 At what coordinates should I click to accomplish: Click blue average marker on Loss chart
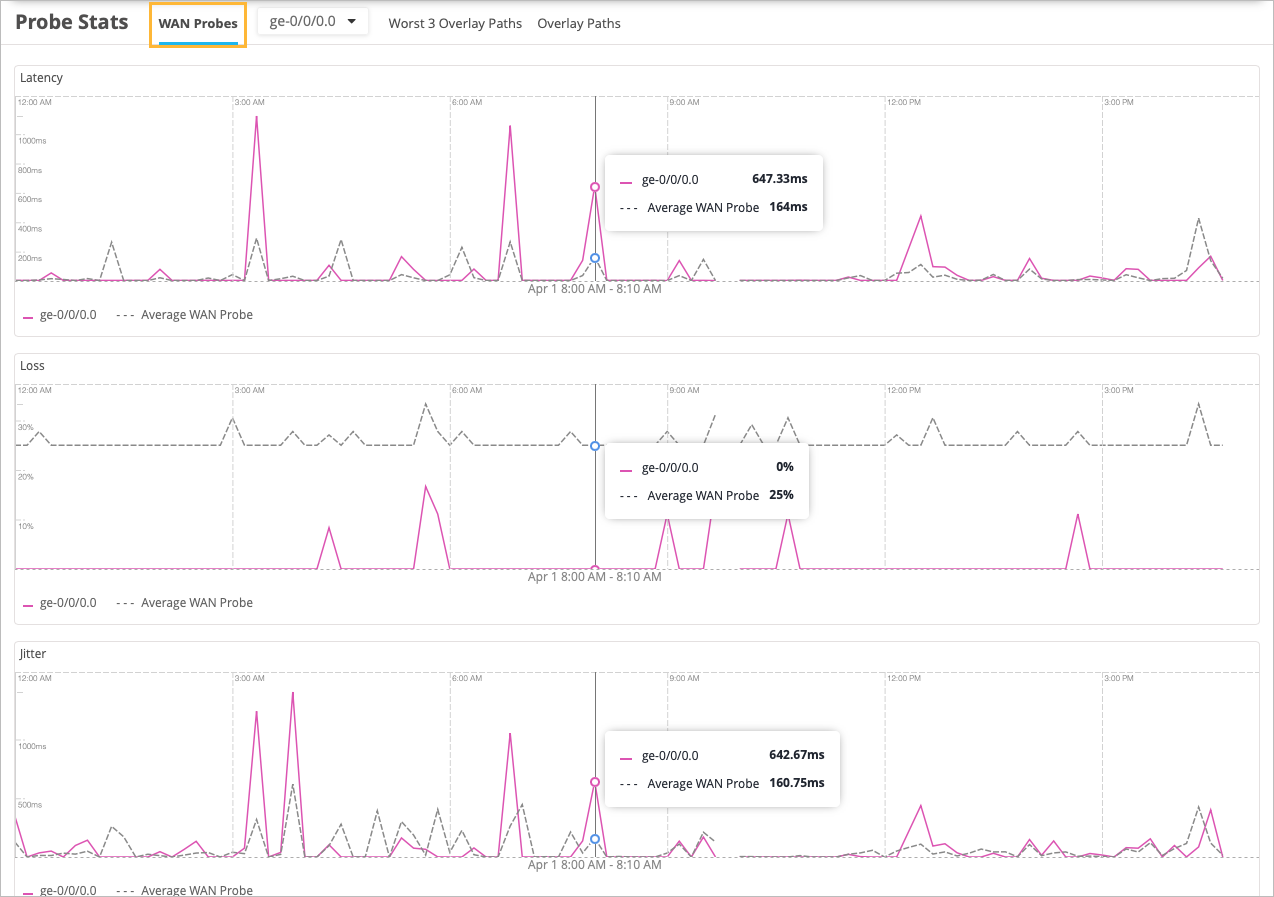(595, 446)
